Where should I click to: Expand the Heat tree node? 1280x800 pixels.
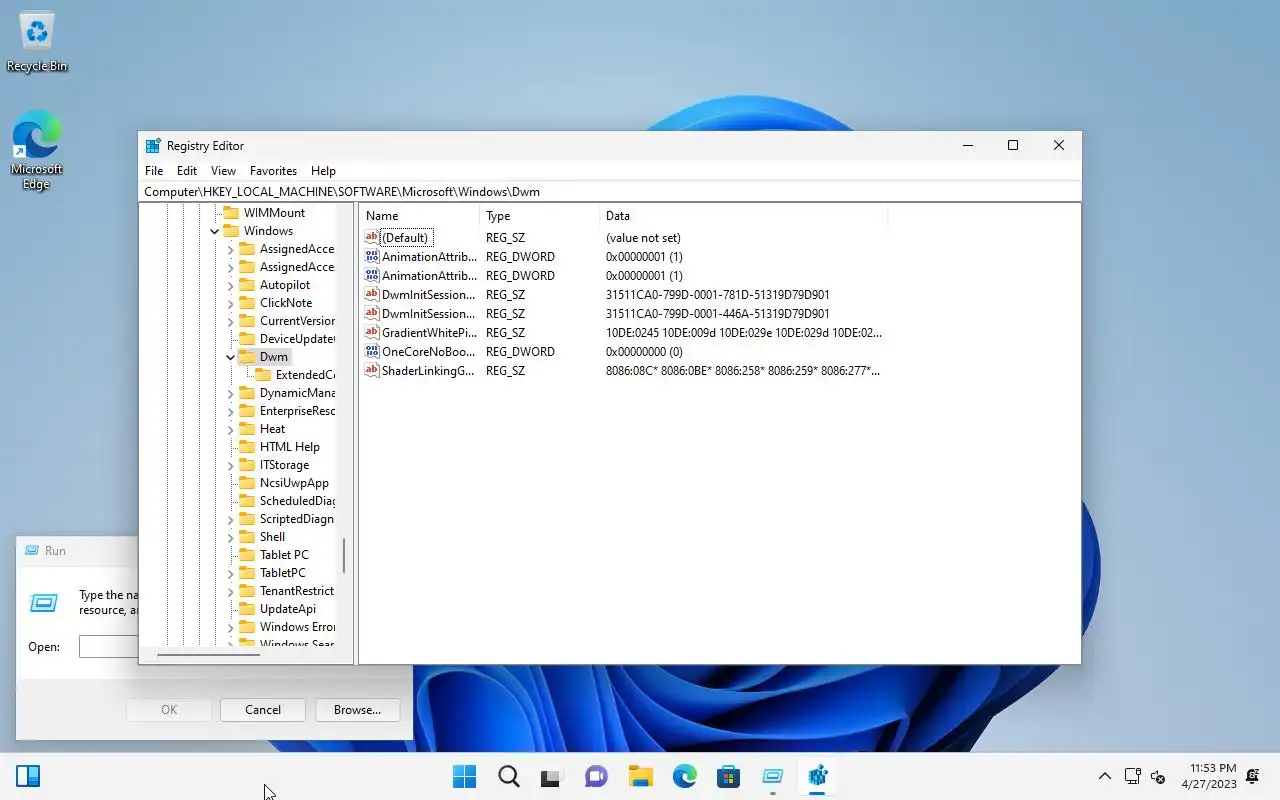point(230,429)
